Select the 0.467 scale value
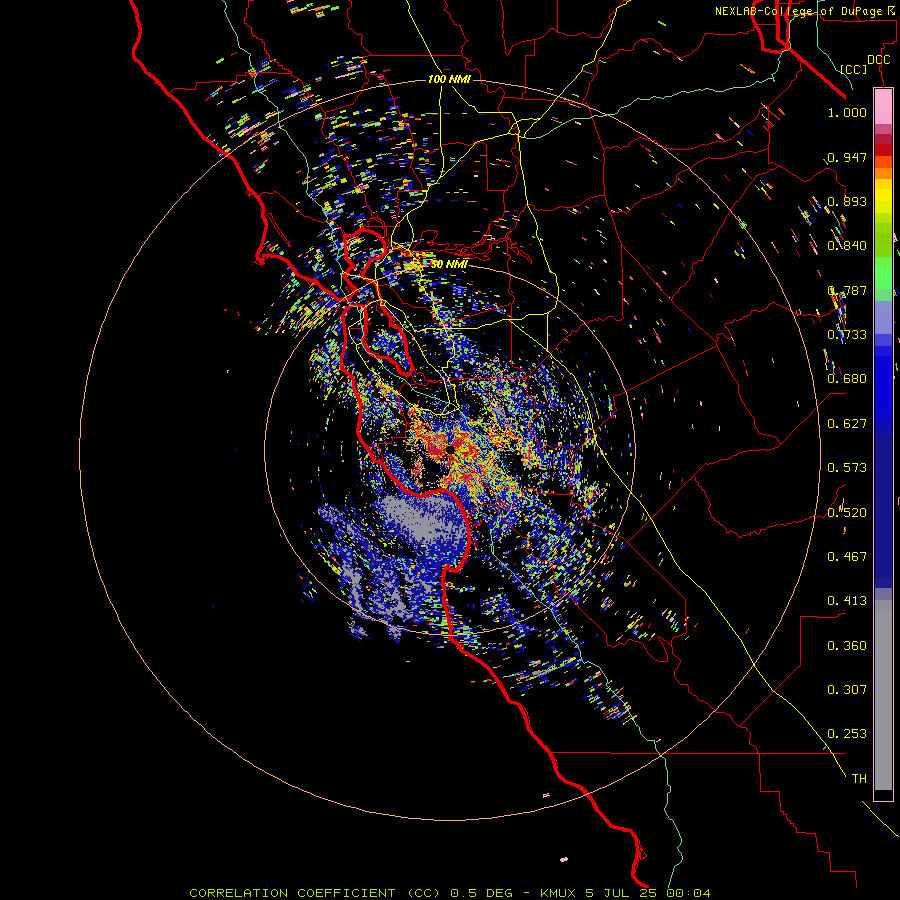 (847, 557)
